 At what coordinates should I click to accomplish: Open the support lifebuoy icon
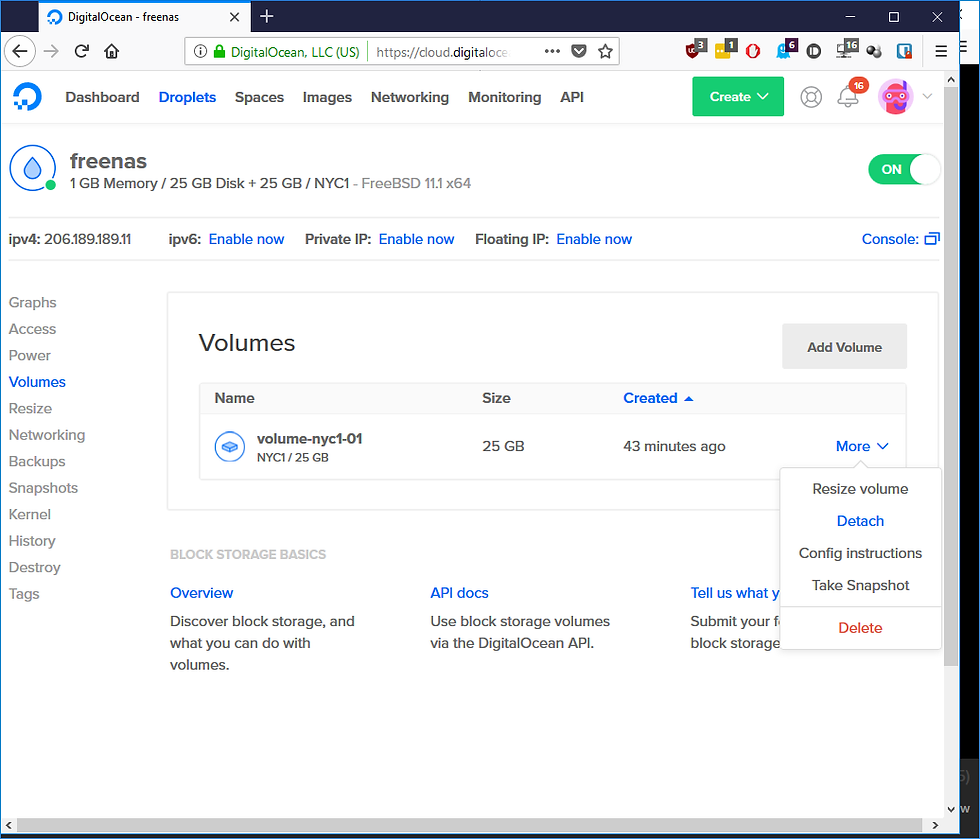point(811,97)
